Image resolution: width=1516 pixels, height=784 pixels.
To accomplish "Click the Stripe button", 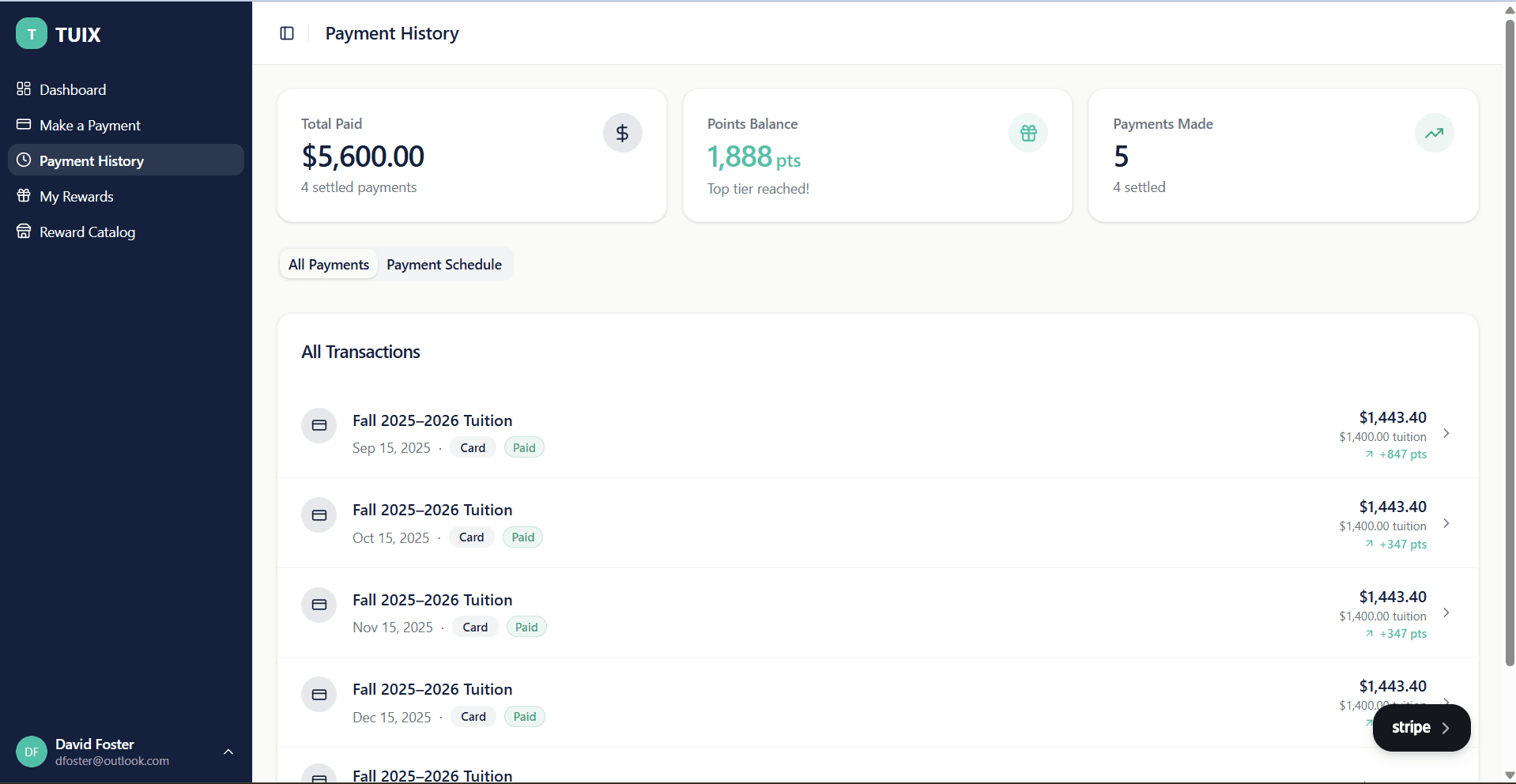I will [x=1420, y=727].
